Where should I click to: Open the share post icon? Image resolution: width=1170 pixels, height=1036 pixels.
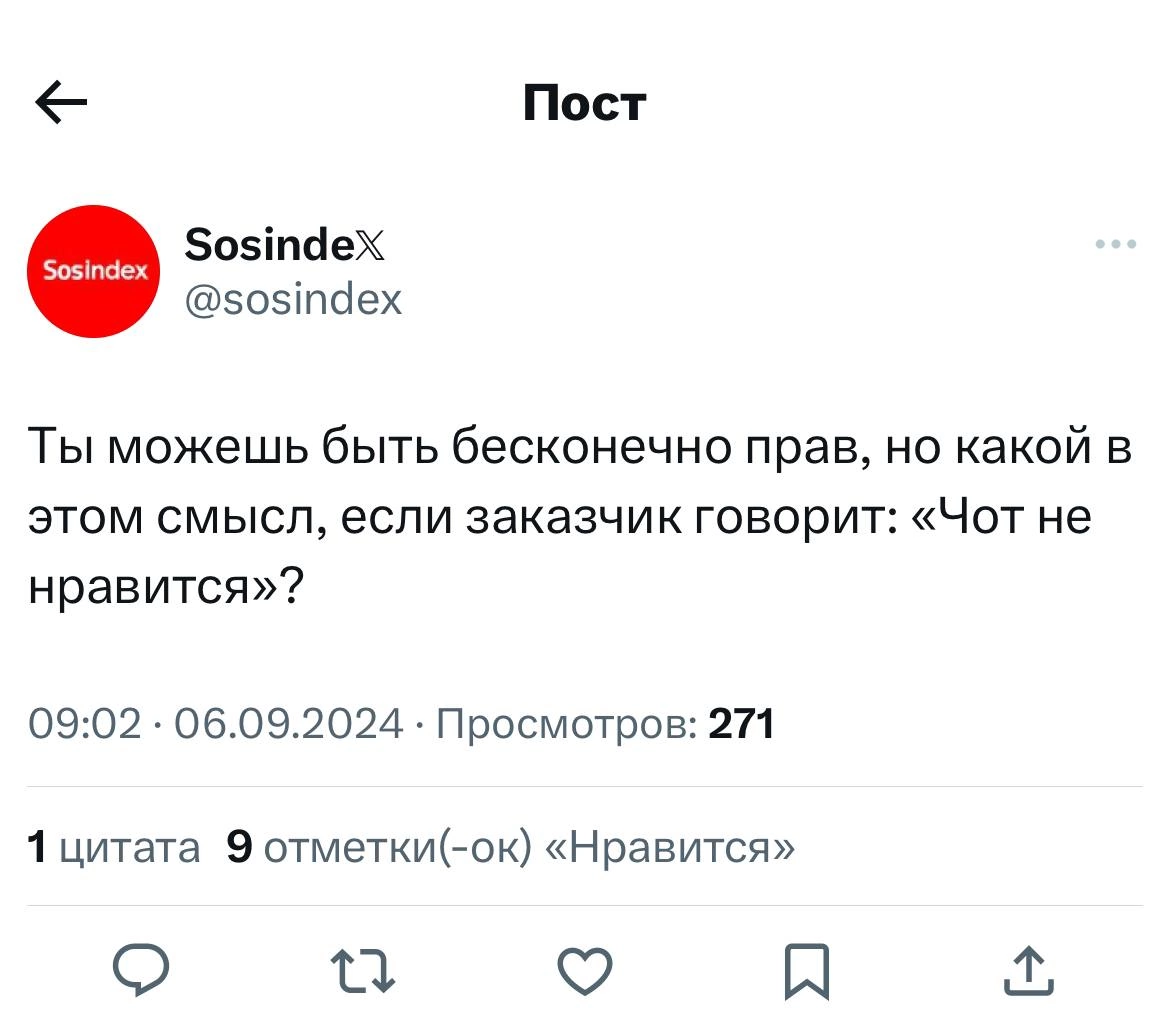[1028, 971]
